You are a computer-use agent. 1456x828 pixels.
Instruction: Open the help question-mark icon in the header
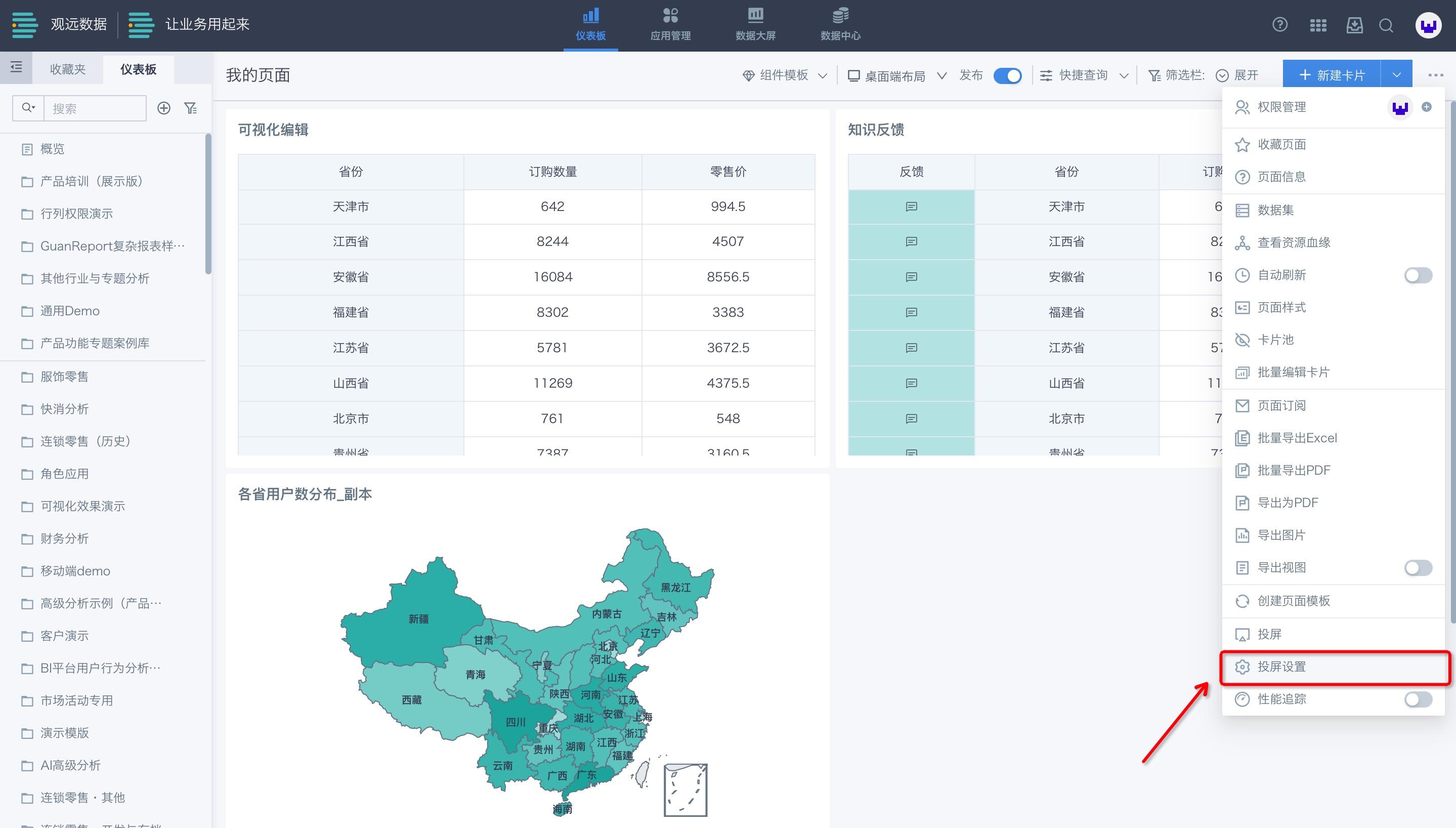pos(1280,25)
